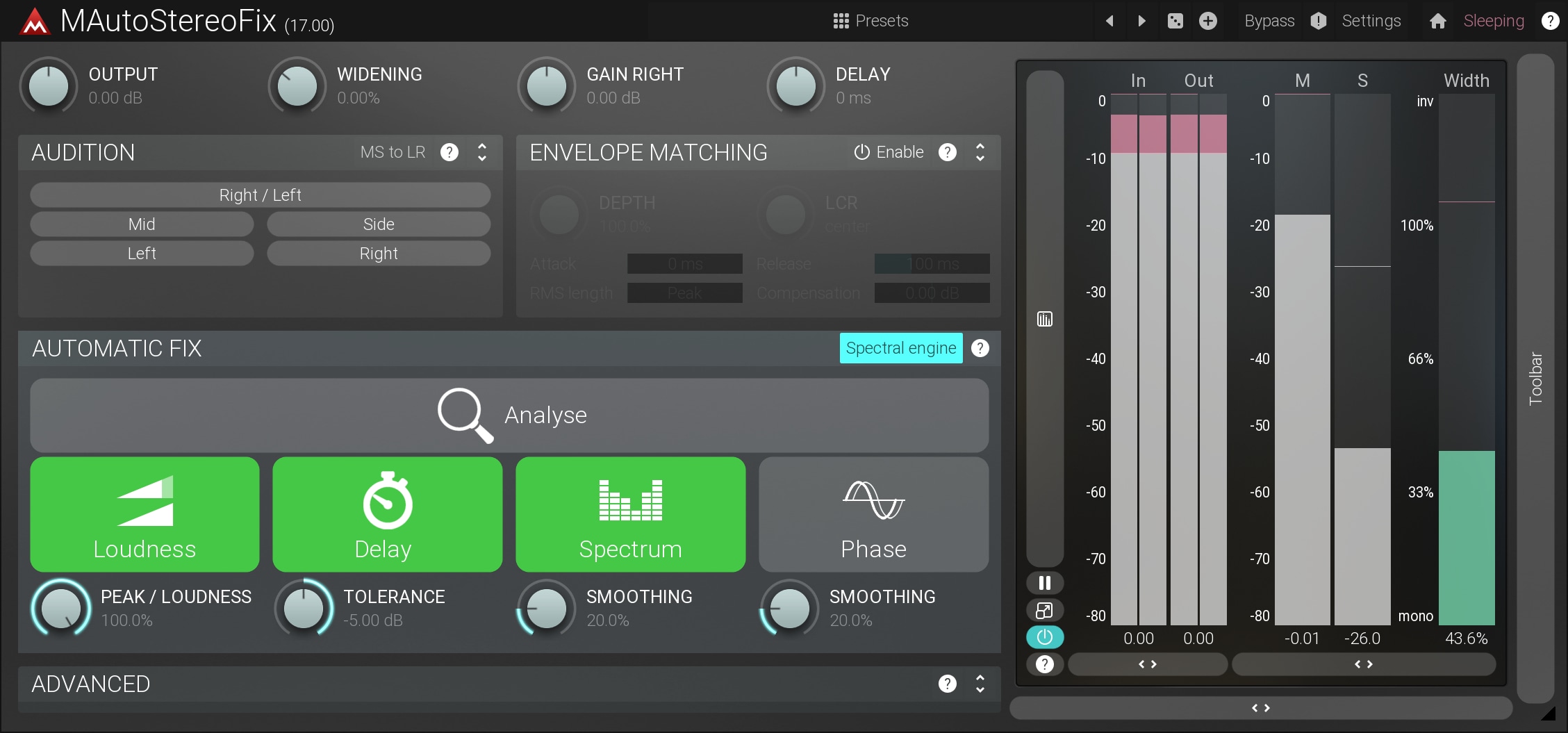Click the random preset dice icon
The width and height of the screenshot is (1568, 733).
click(1175, 21)
